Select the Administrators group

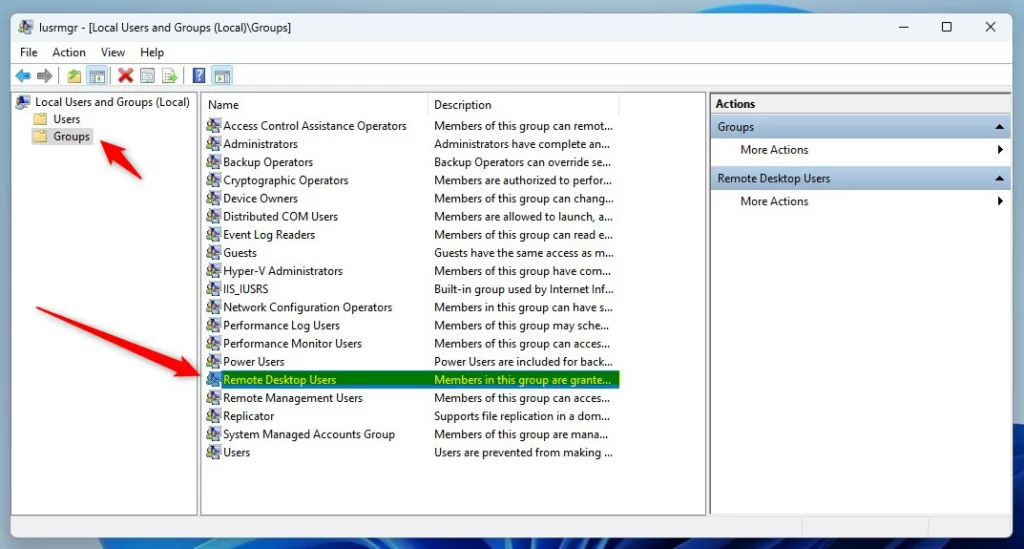pos(260,144)
